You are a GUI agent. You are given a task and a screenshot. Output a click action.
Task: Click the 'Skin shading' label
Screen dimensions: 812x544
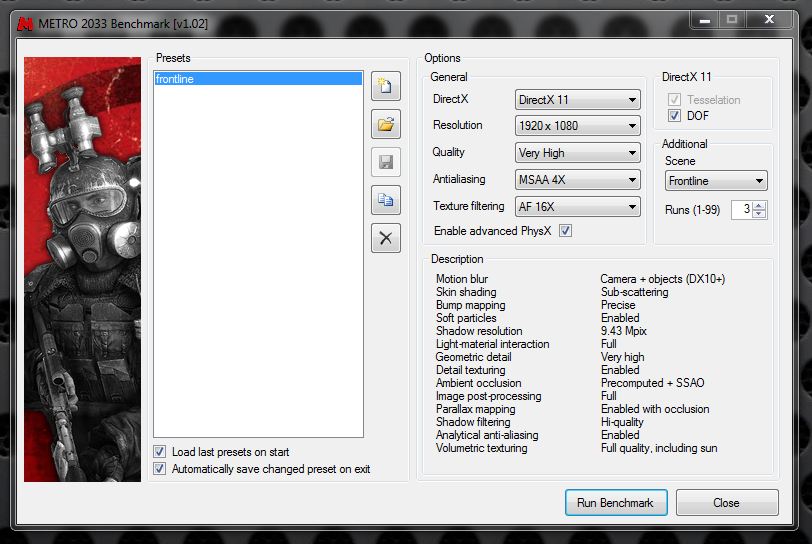pos(466,292)
